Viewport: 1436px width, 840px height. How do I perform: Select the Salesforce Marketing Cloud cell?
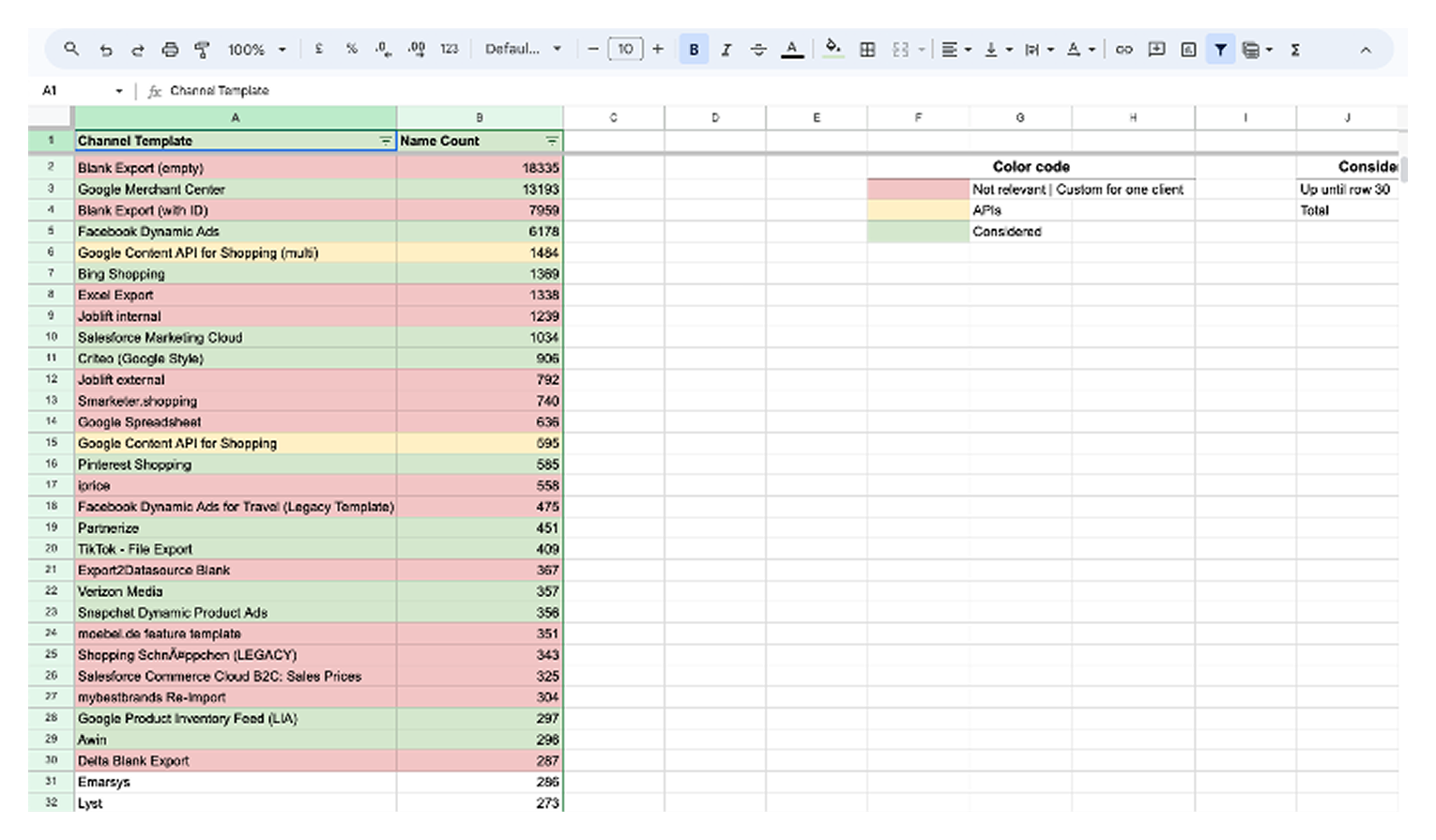tap(236, 337)
